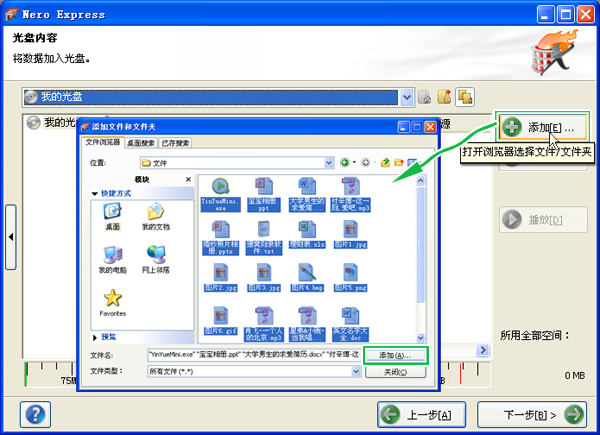Switch to the 文件浏览器 tab

pos(103,142)
